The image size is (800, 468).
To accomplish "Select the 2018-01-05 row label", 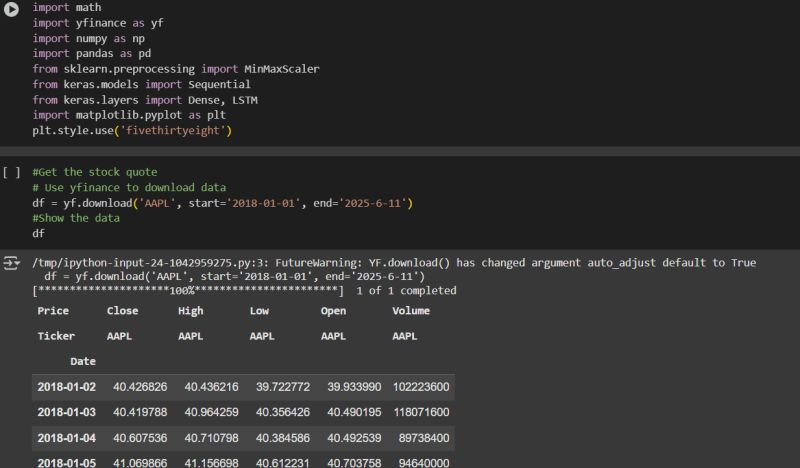I will (67, 463).
